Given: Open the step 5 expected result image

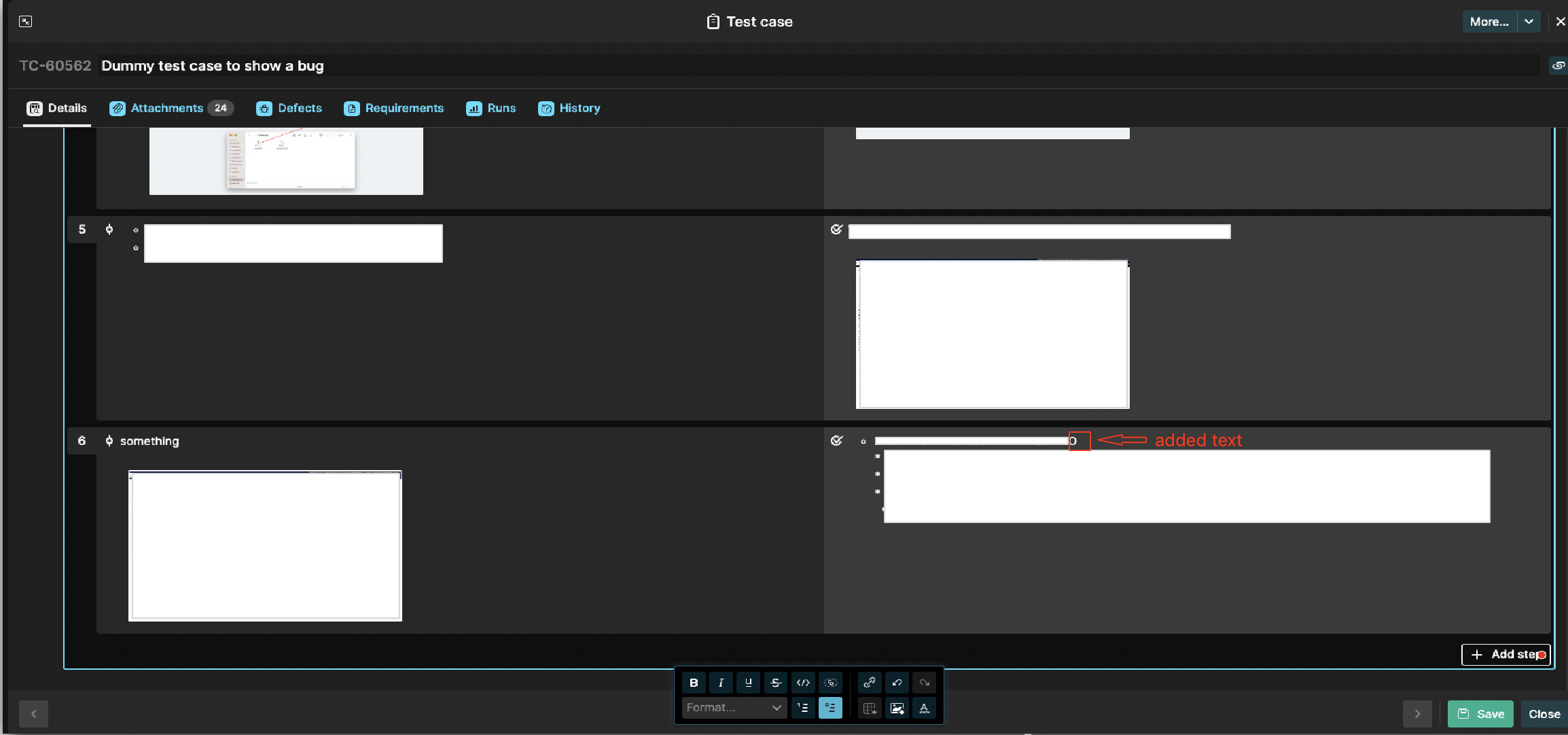Looking at the screenshot, I should (x=993, y=334).
